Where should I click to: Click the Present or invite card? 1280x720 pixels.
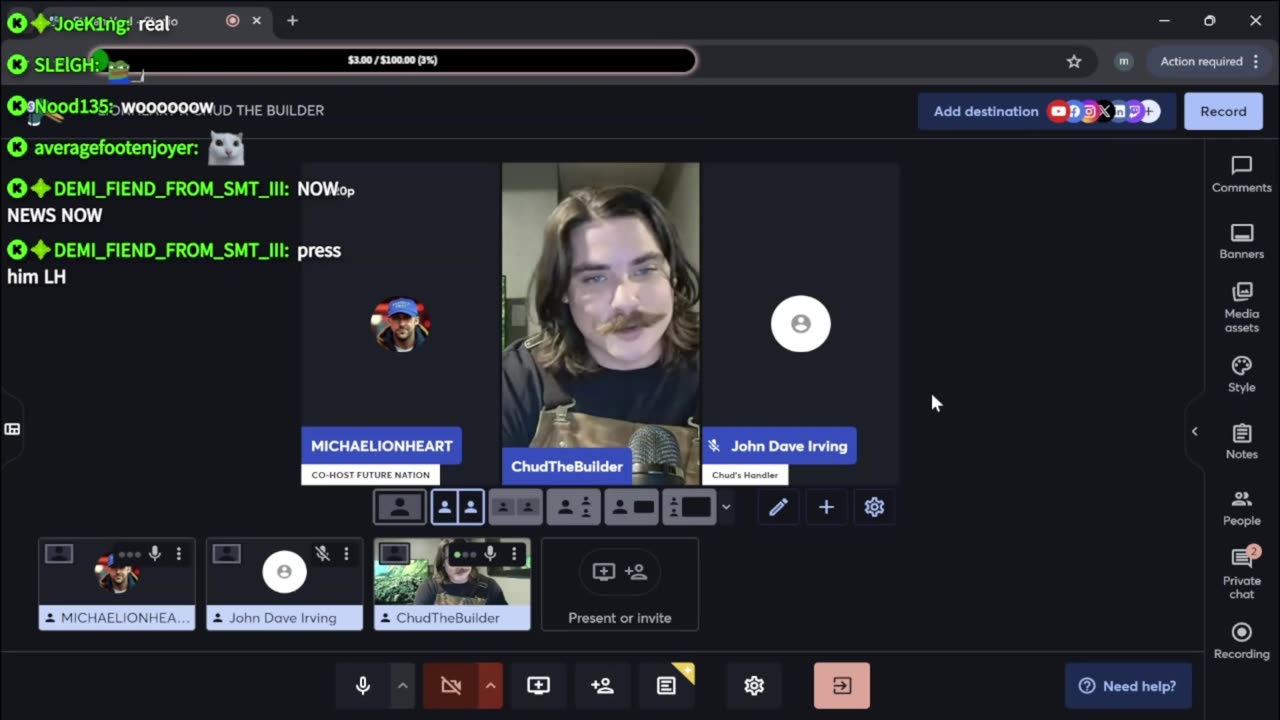pos(620,584)
